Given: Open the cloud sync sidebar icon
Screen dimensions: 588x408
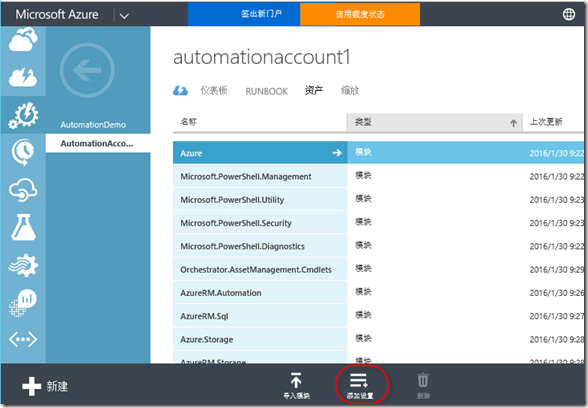Looking at the screenshot, I should pos(23,190).
